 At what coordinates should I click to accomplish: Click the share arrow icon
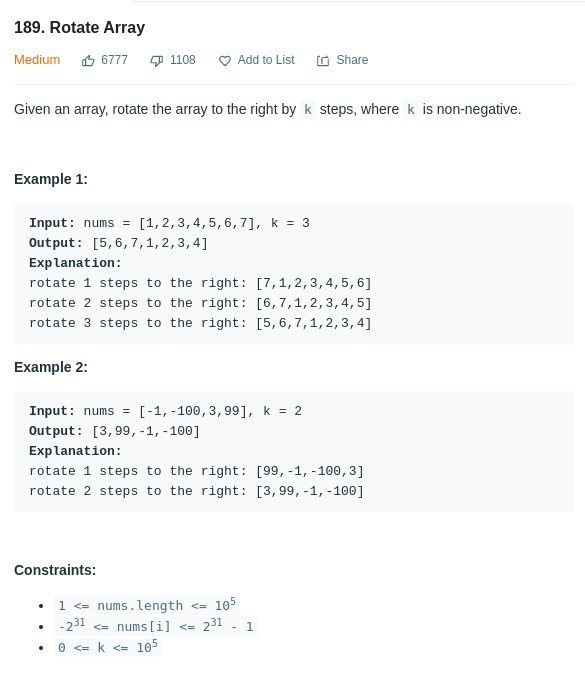pyautogui.click(x=323, y=61)
